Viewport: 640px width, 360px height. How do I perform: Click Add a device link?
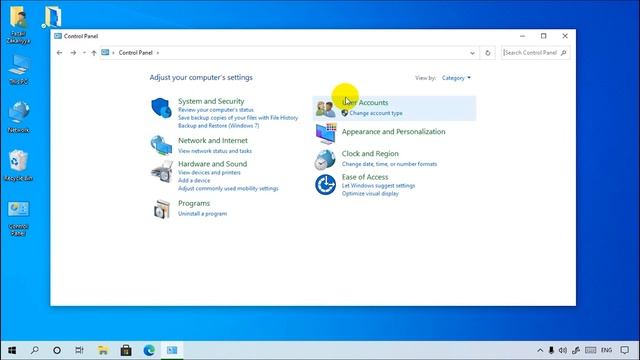194,180
